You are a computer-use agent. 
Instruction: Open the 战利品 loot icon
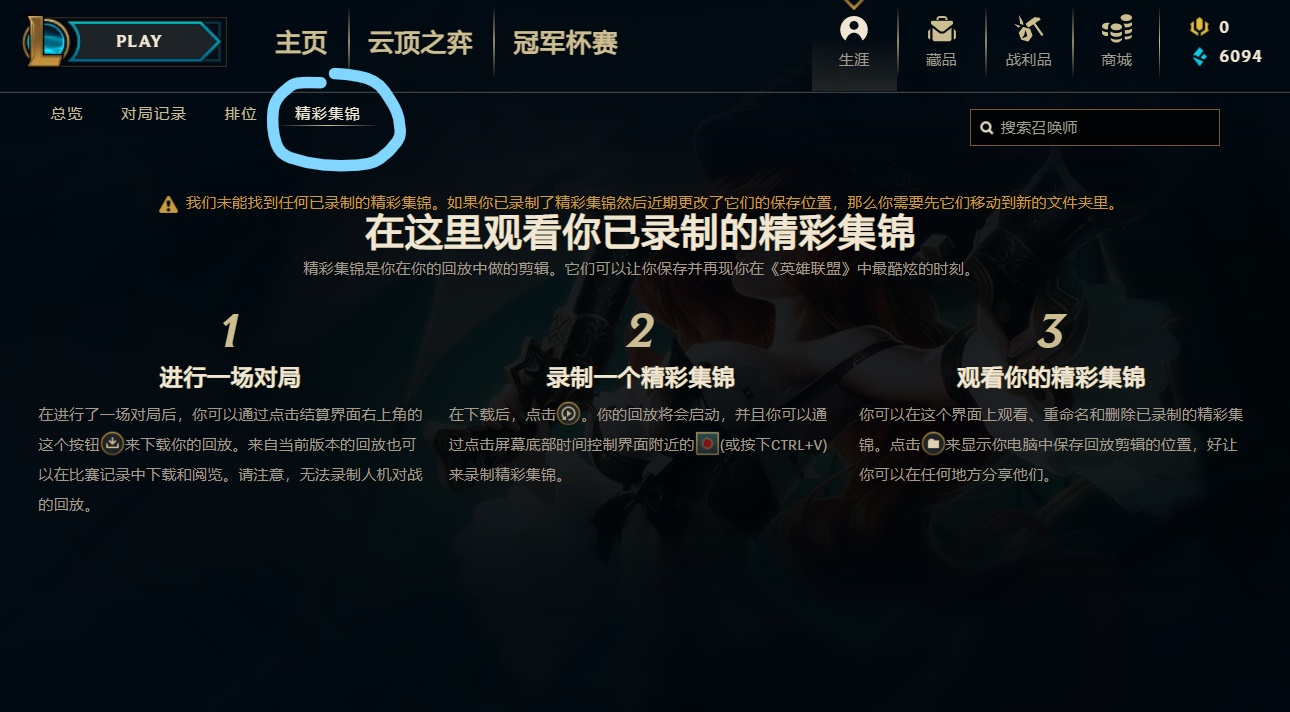(x=1028, y=28)
